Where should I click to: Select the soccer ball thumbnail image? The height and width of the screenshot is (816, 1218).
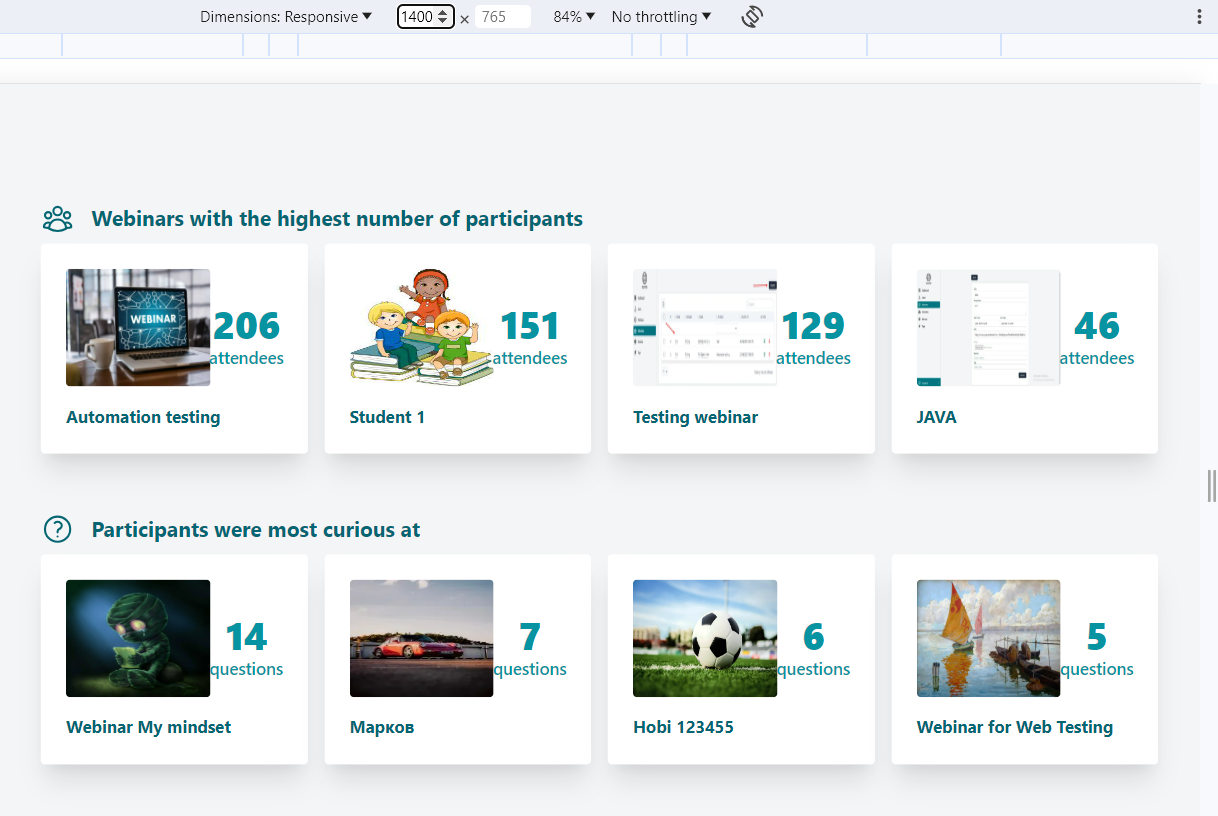coord(705,638)
